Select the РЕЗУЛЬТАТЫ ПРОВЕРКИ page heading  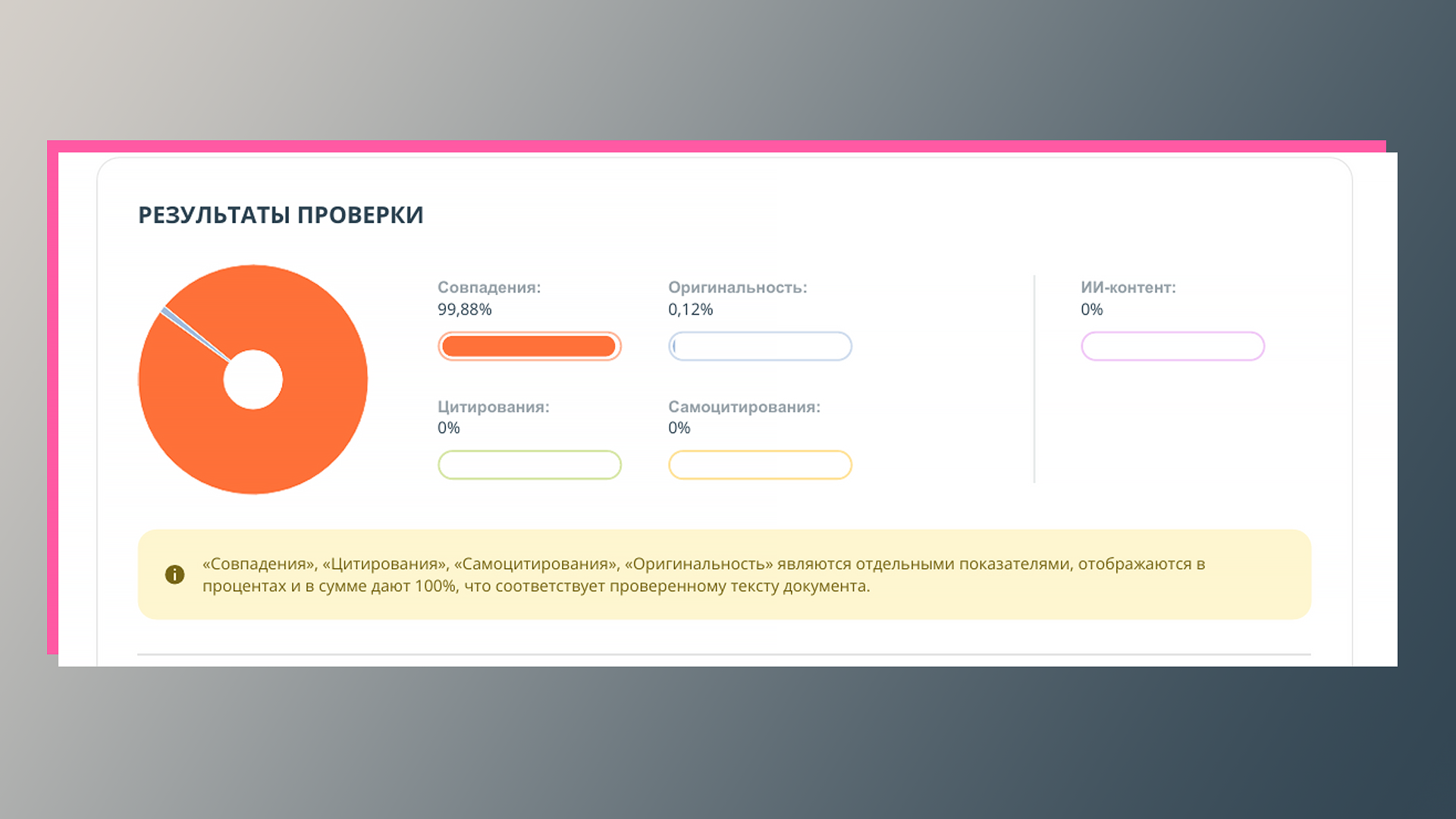coord(281,215)
